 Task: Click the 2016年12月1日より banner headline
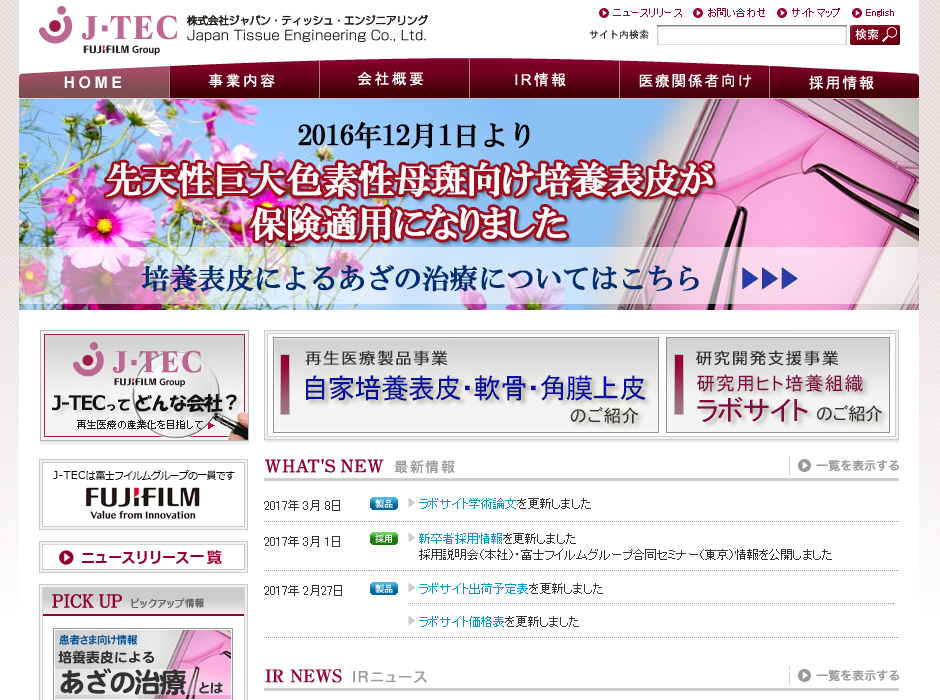tap(415, 135)
